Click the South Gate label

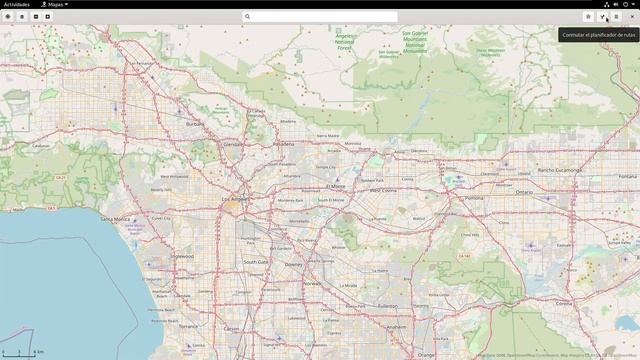256,262
